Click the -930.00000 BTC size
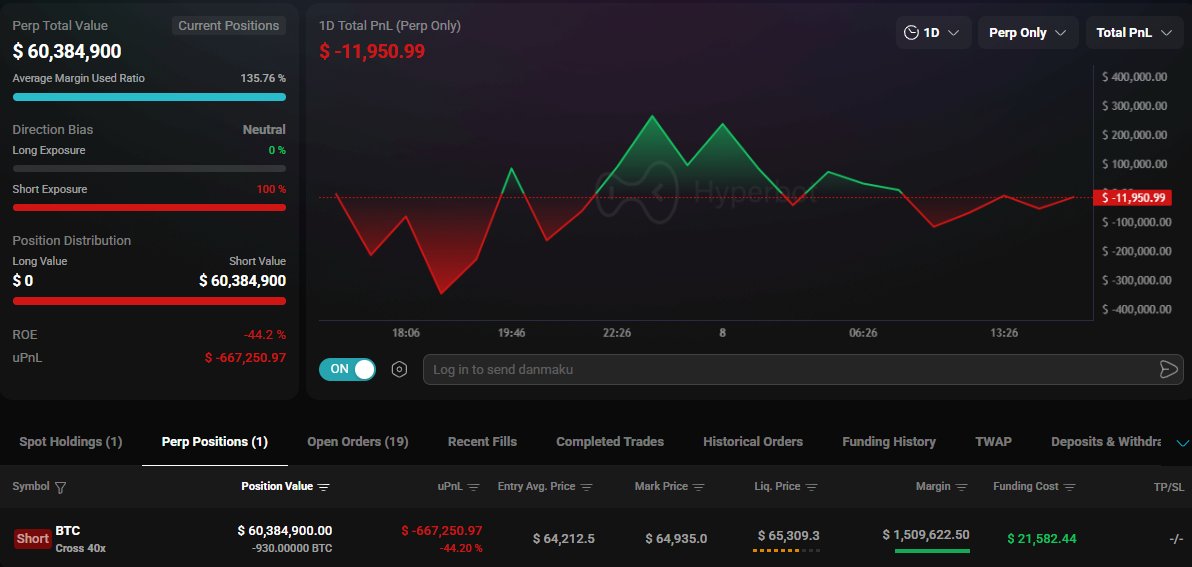1192x567 pixels. 292,548
